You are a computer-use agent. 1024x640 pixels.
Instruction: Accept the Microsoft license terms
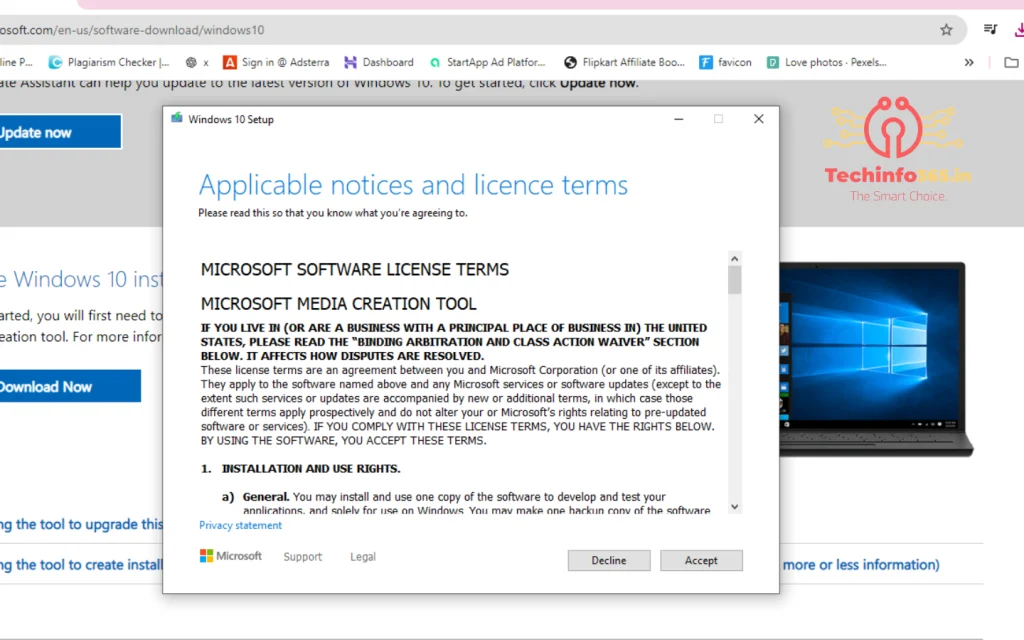[701, 560]
